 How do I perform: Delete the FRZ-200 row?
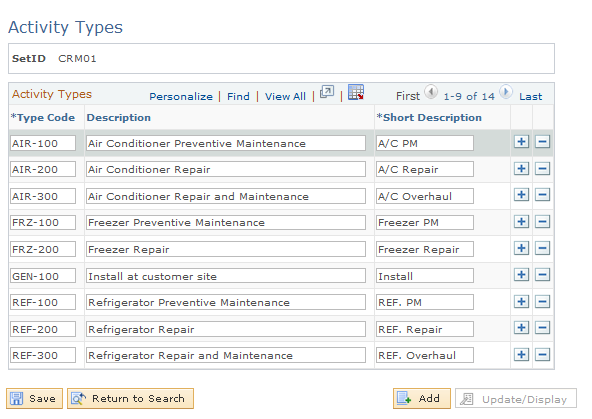pos(542,248)
